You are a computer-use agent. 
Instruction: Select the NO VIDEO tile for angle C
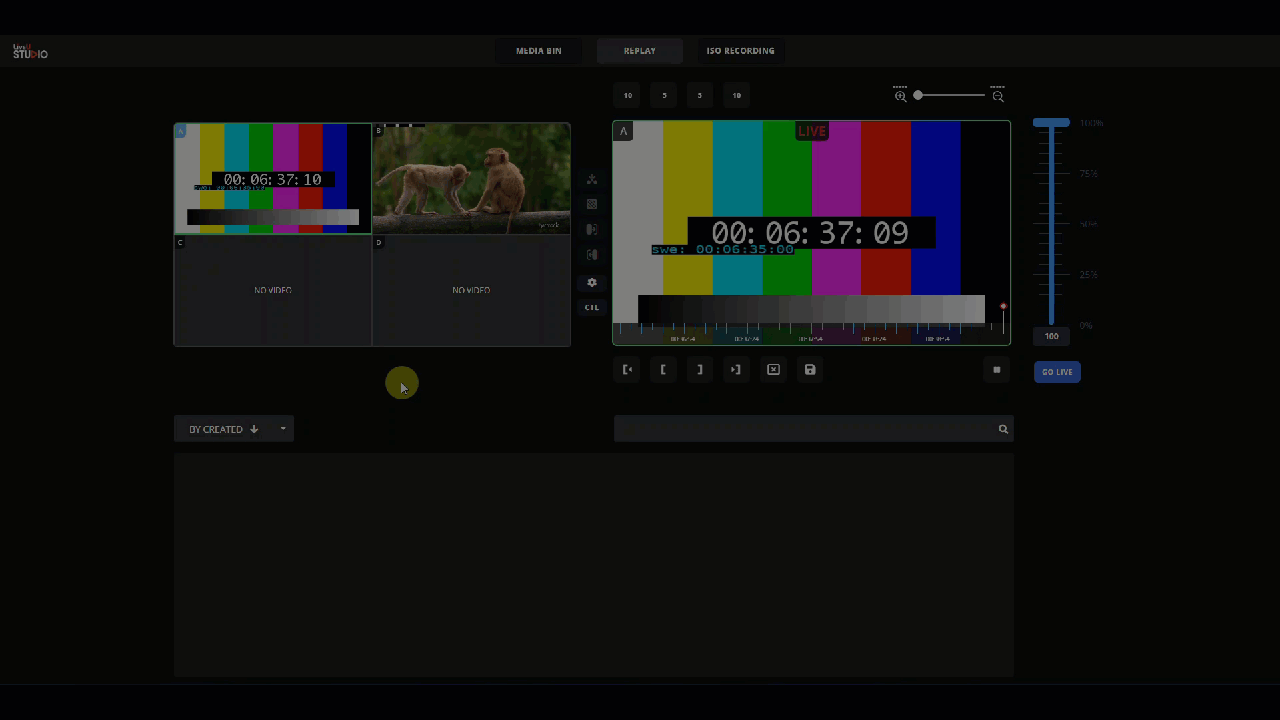[x=273, y=290]
